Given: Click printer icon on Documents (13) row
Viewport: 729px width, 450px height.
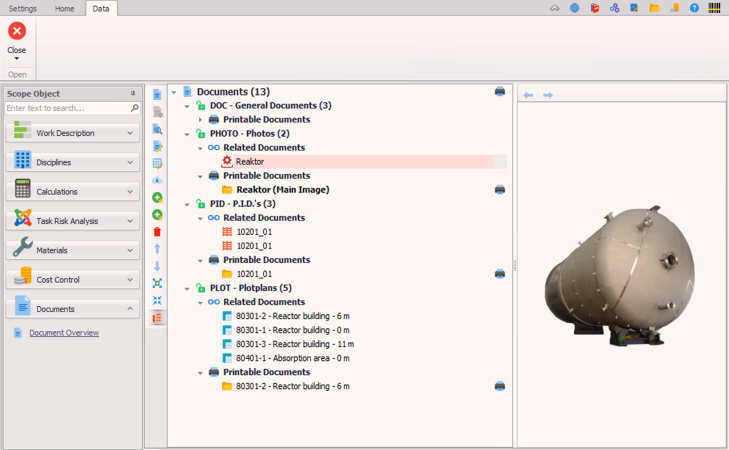Looking at the screenshot, I should point(500,91).
